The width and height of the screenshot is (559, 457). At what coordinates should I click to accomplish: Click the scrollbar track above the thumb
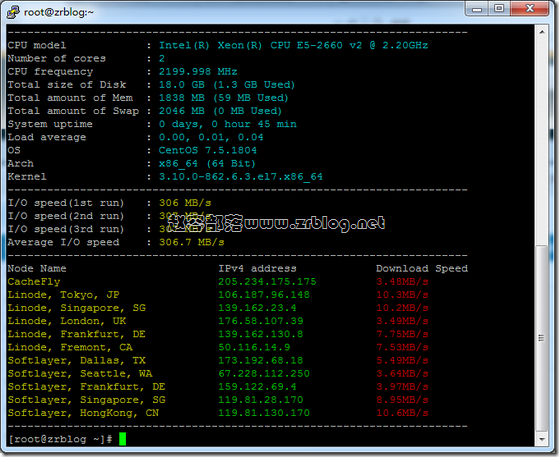click(x=542, y=142)
